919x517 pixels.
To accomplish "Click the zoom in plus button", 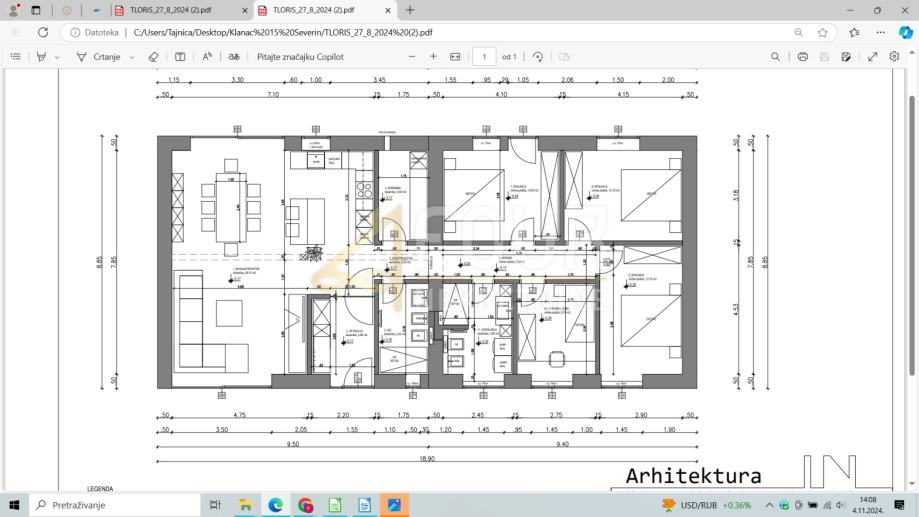I will (433, 57).
